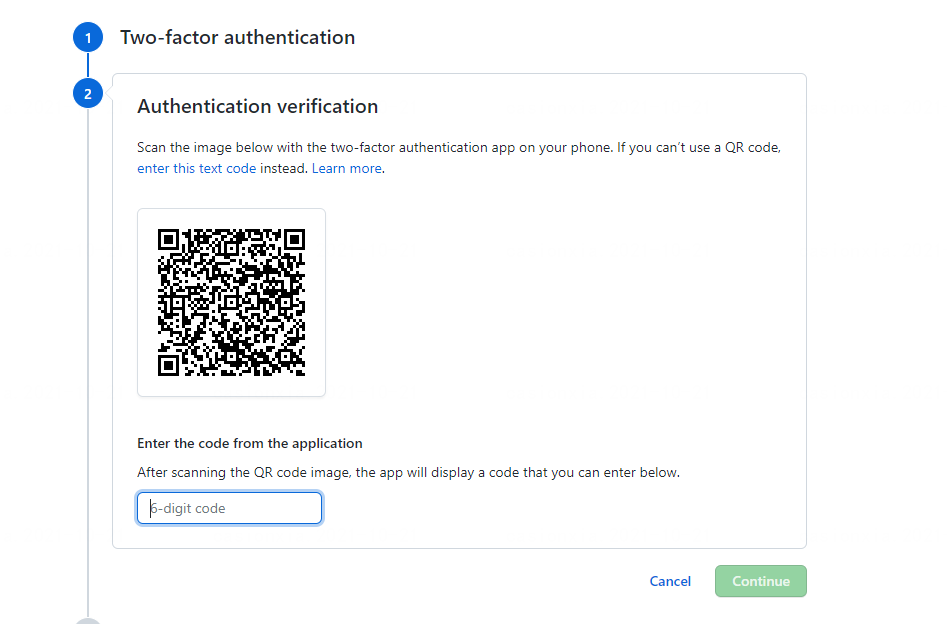Click the "After scanning the QR code" helper text
Image resolution: width=947 pixels, height=624 pixels.
[x=408, y=472]
